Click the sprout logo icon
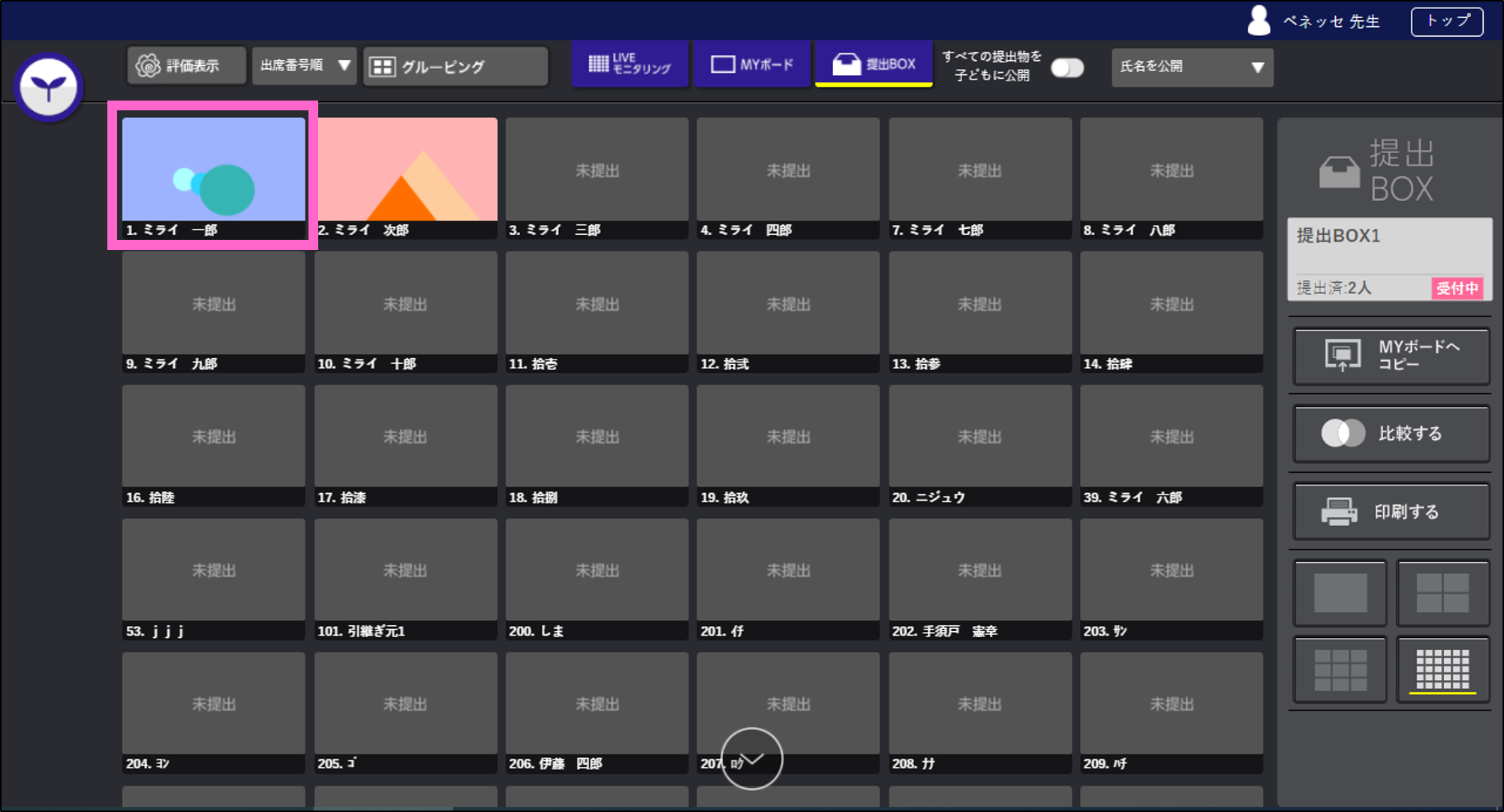The width and height of the screenshot is (1504, 812). click(49, 88)
